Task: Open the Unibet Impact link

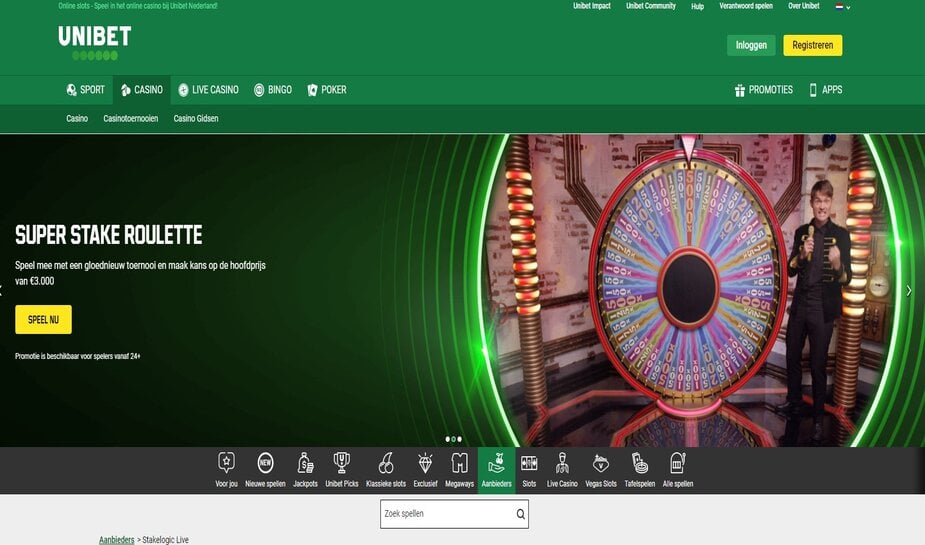Action: coord(592,6)
